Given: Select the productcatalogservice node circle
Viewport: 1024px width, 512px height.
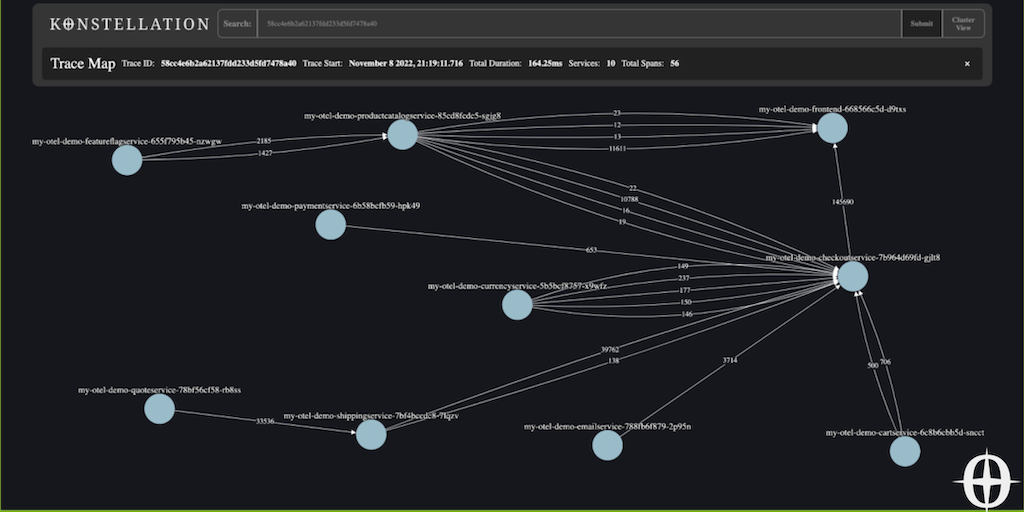Looking at the screenshot, I should coord(402,135).
